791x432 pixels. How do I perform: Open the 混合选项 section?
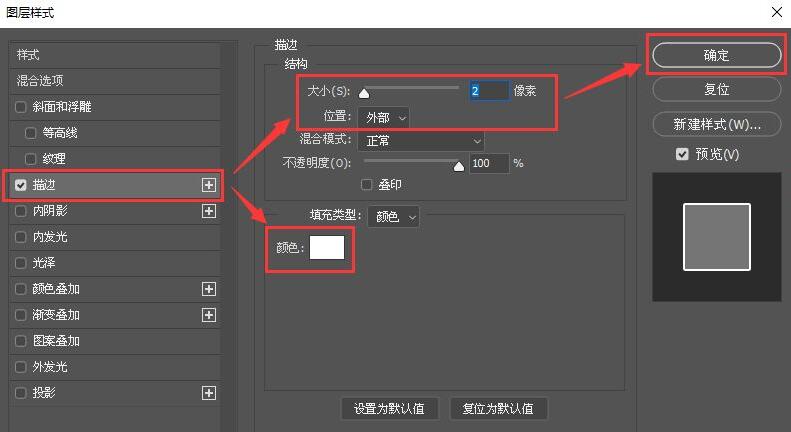pos(115,81)
